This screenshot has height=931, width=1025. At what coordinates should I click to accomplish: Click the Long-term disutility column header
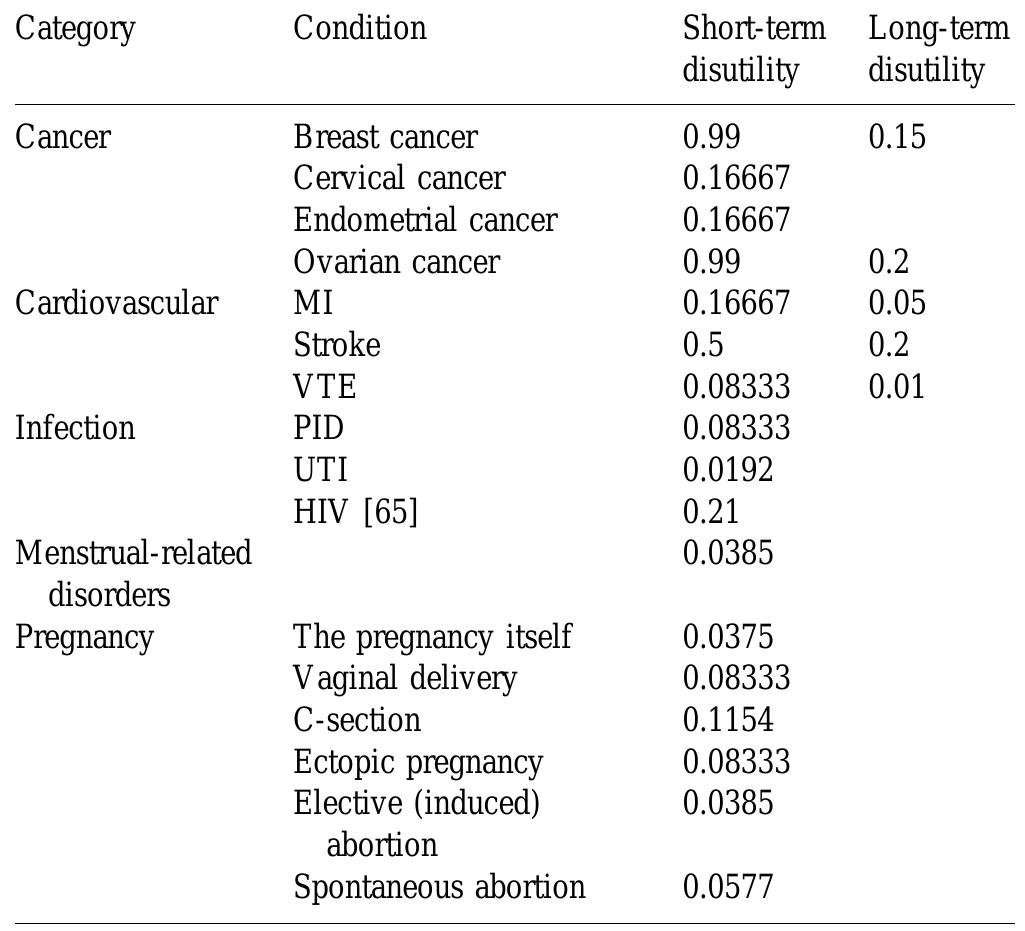click(x=938, y=49)
